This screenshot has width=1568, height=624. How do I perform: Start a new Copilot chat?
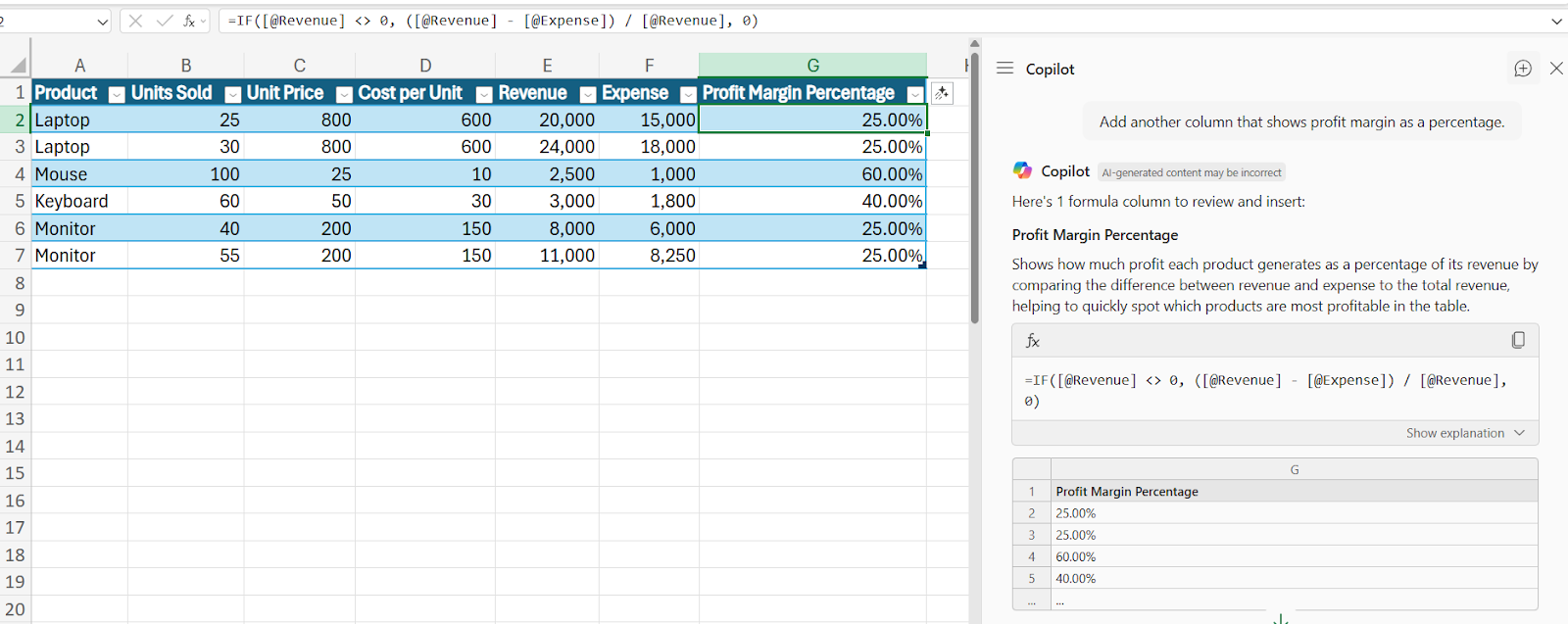[x=1522, y=69]
